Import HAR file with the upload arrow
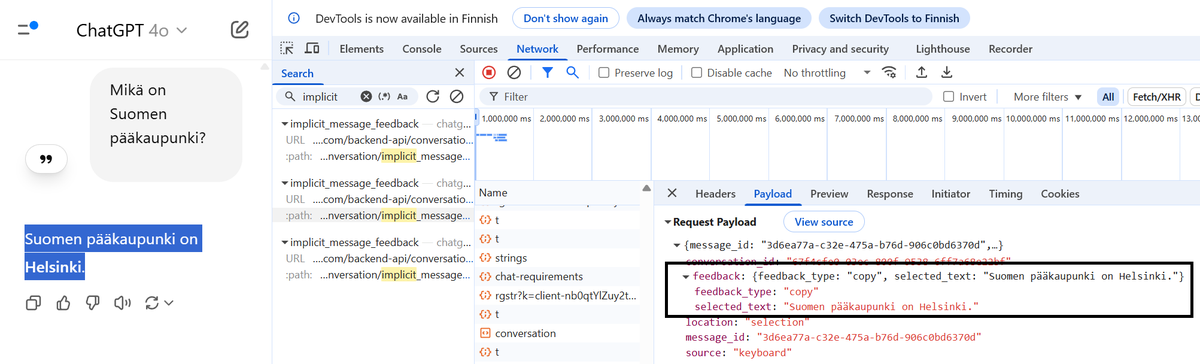 [921, 72]
